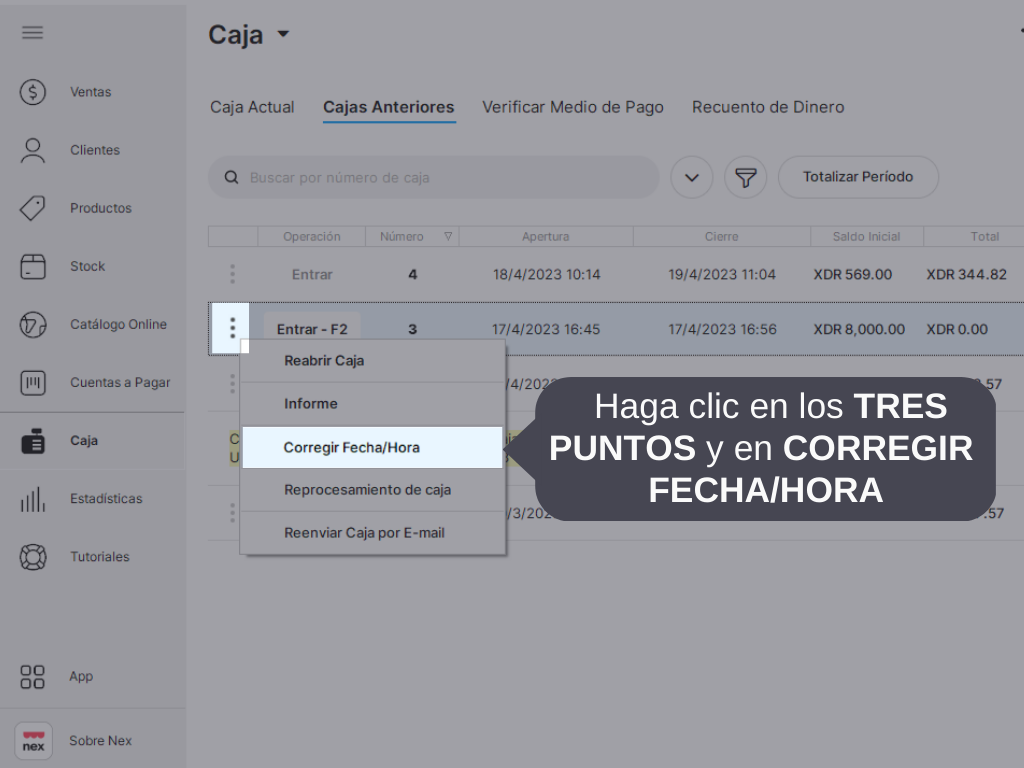Click three dots on caja 3 row
1024x768 pixels.
(232, 328)
